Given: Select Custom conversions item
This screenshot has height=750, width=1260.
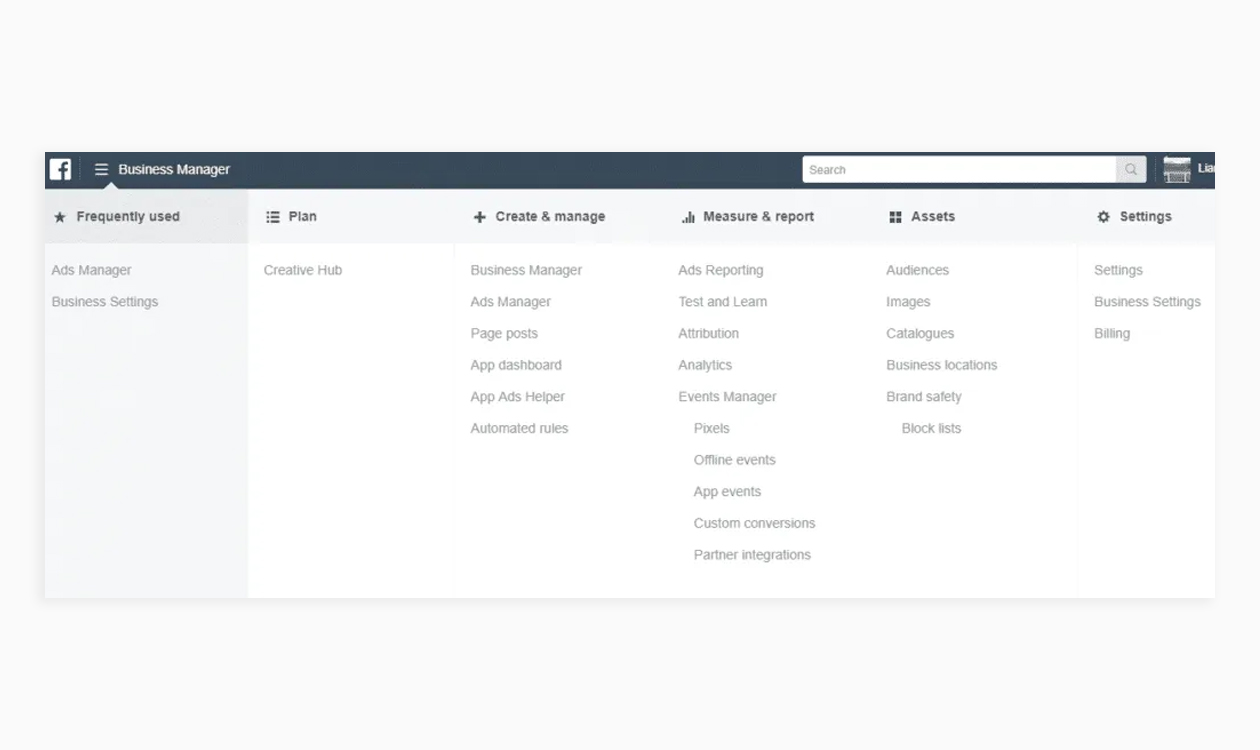Looking at the screenshot, I should tap(754, 523).
